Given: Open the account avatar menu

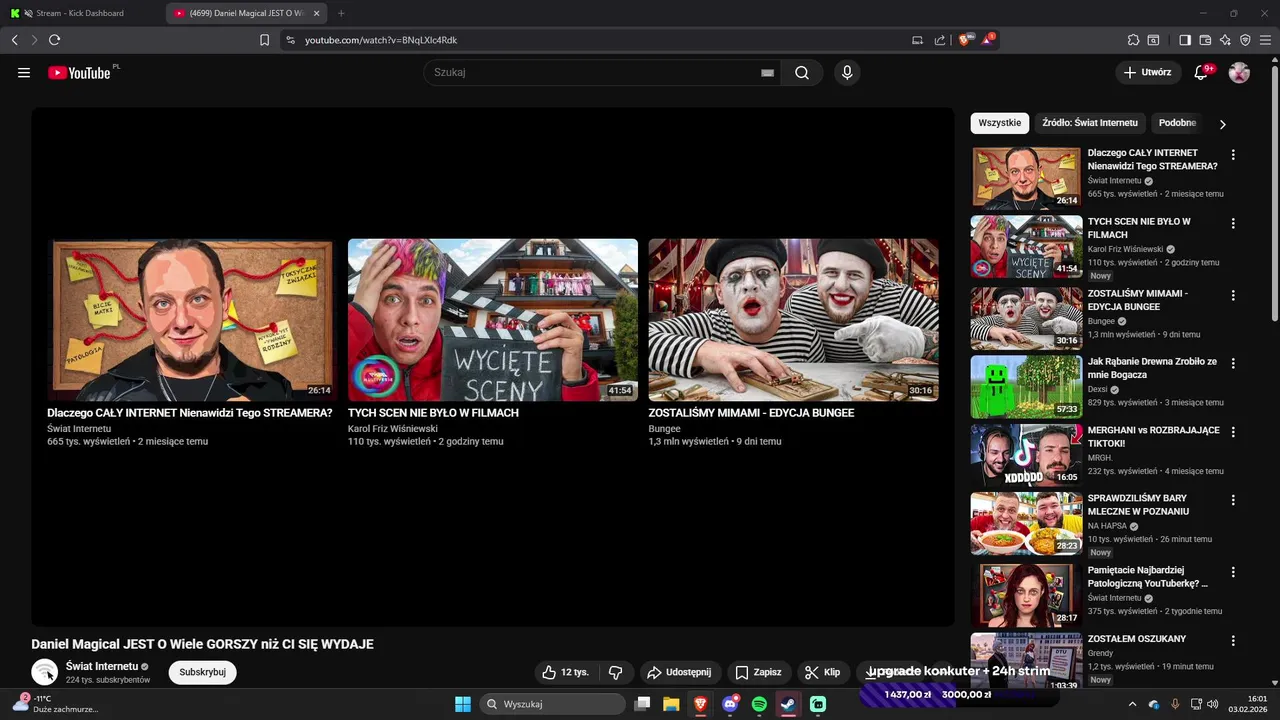Looking at the screenshot, I should click(x=1239, y=72).
